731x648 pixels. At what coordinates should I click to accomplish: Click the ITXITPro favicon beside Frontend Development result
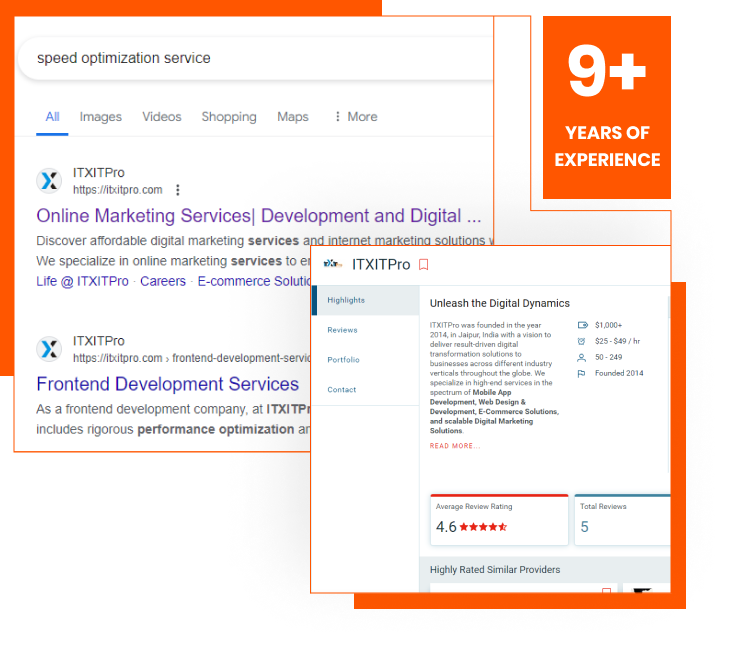pyautogui.click(x=49, y=349)
